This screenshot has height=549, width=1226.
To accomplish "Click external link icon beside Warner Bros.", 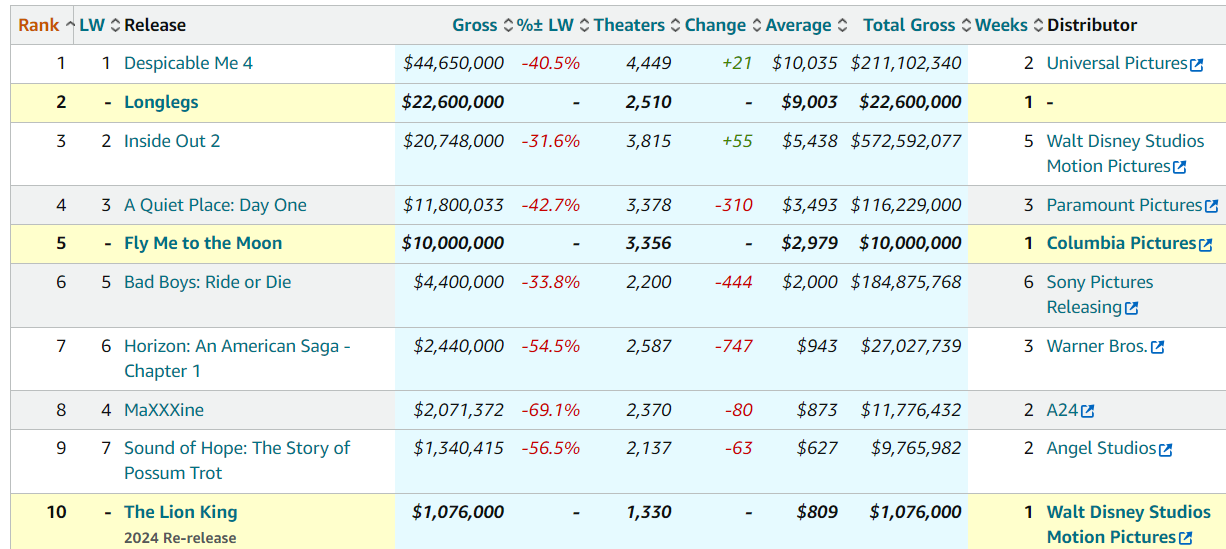I will point(1157,348).
